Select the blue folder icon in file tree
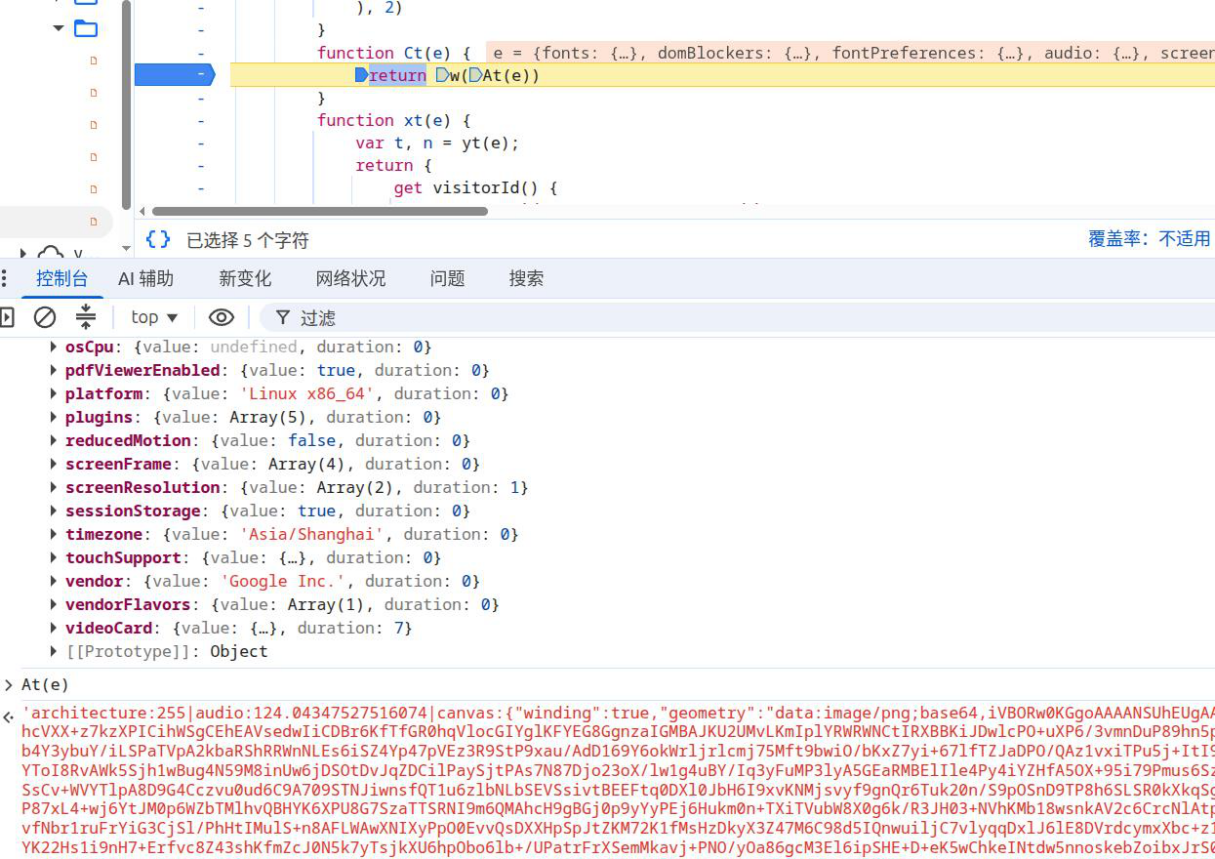The image size is (1215, 859). click(x=86, y=28)
